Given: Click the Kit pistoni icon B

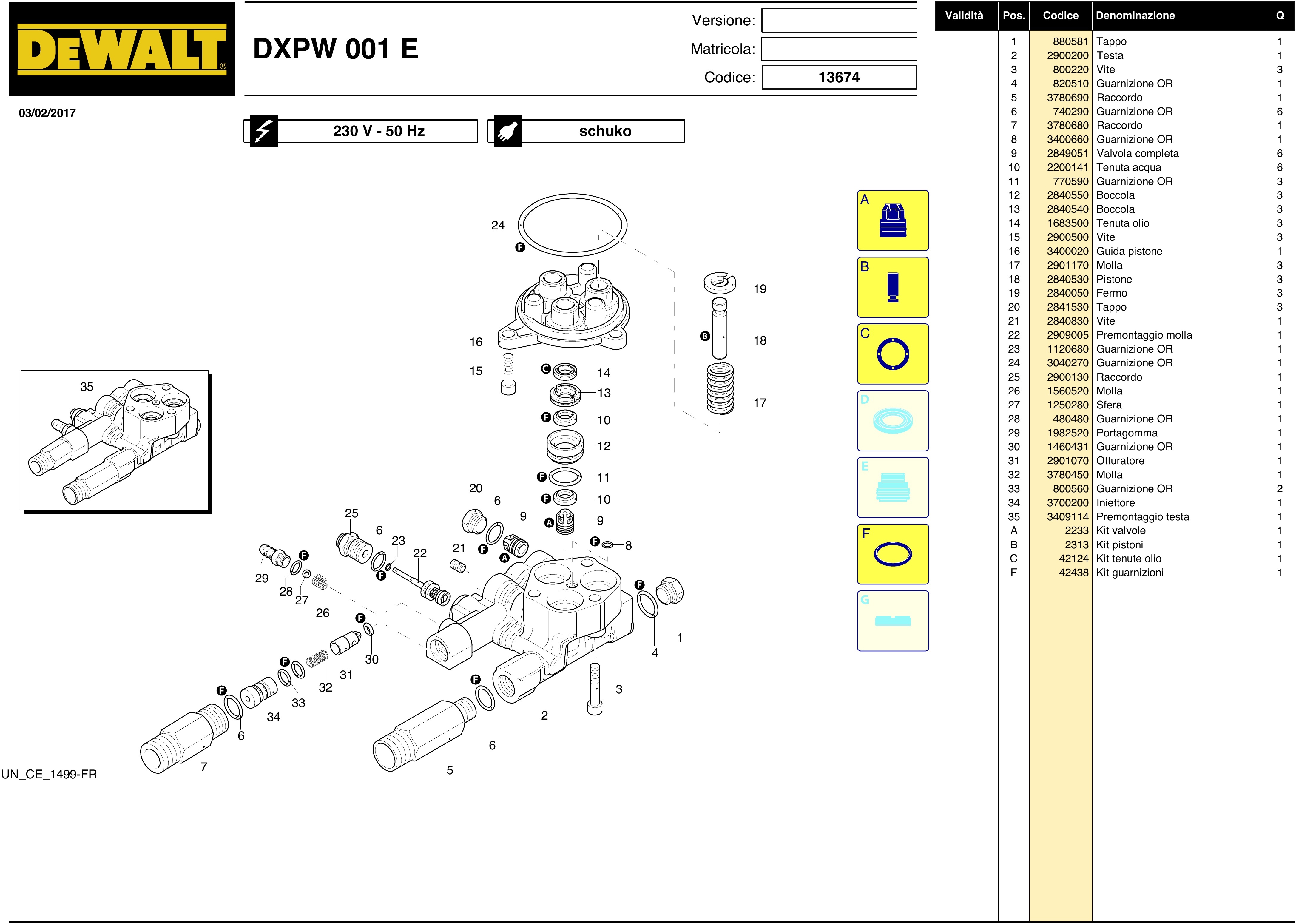Looking at the screenshot, I should pyautogui.click(x=892, y=287).
